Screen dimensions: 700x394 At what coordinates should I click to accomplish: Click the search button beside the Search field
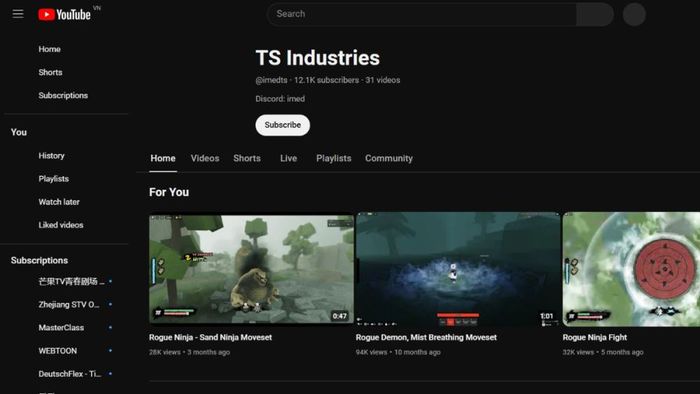595,14
